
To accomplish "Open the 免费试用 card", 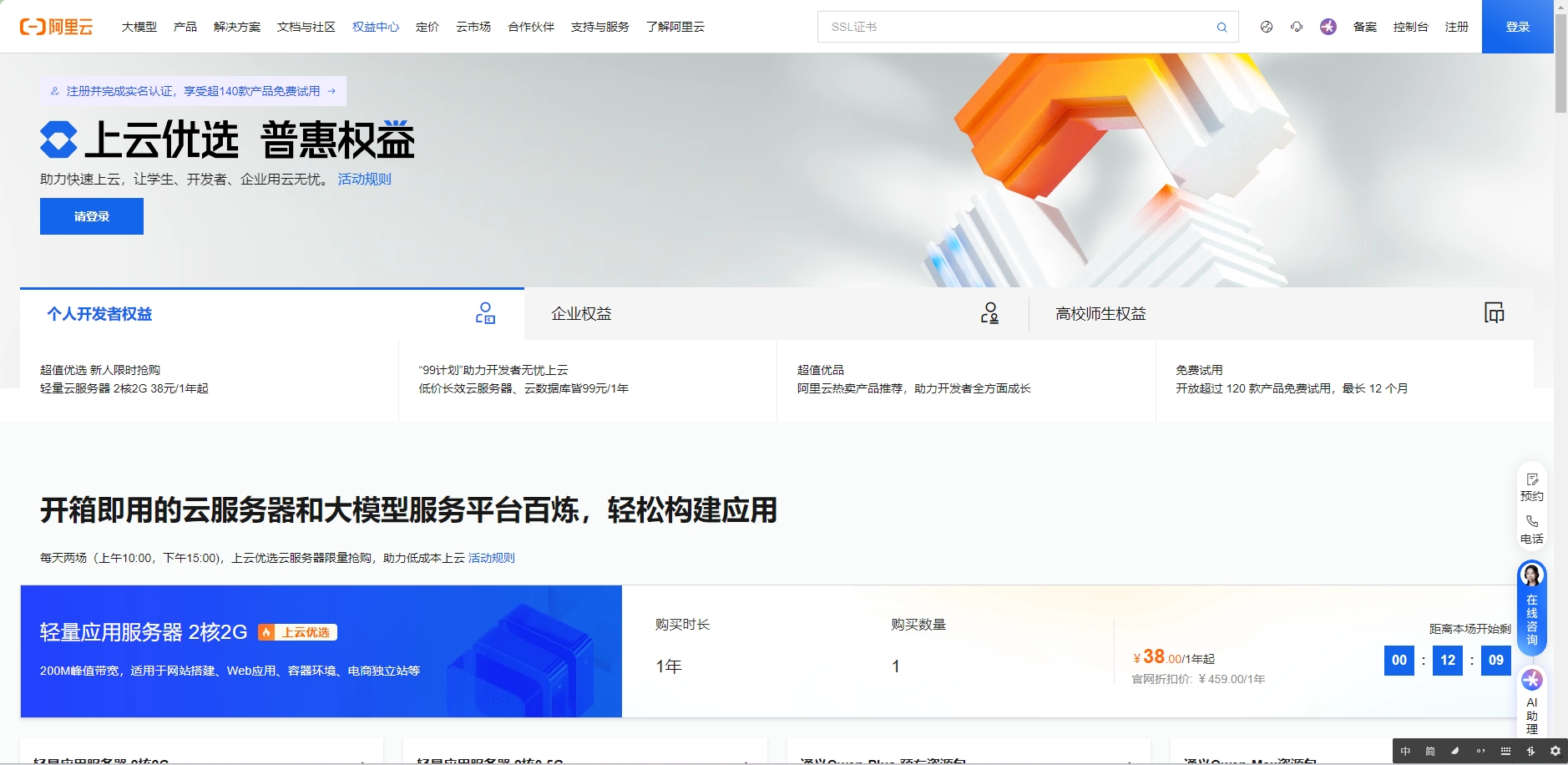I will click(x=1345, y=380).
